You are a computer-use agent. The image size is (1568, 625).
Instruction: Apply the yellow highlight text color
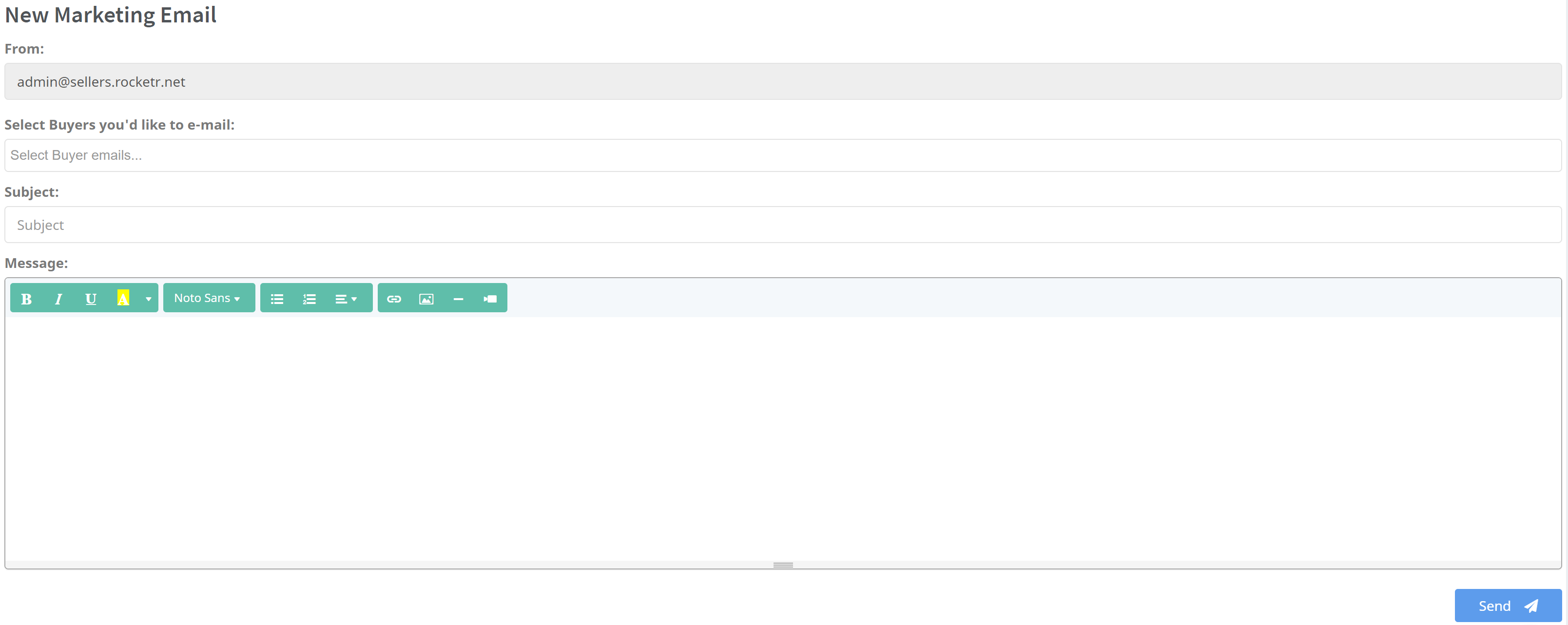click(x=123, y=298)
